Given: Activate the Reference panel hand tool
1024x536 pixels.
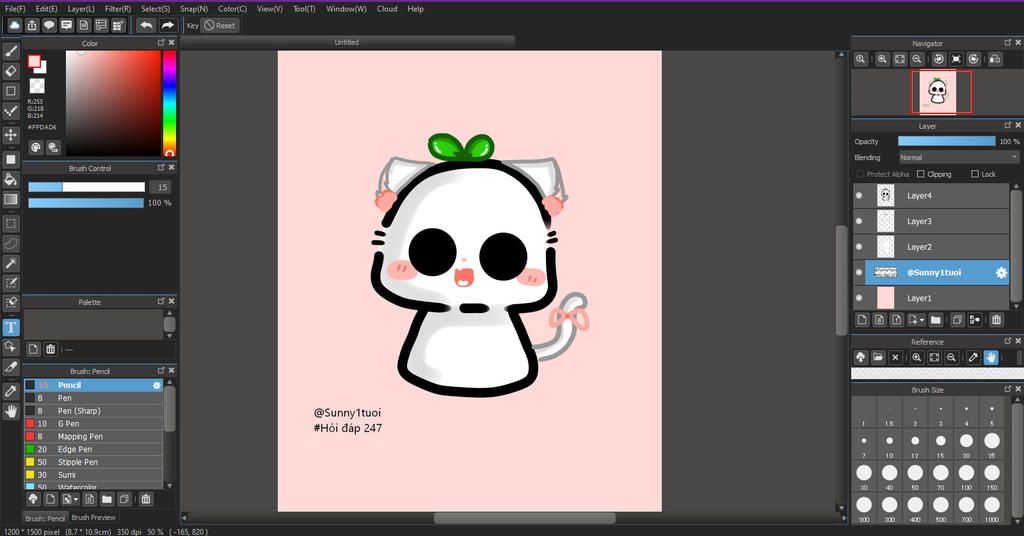Looking at the screenshot, I should coord(991,357).
